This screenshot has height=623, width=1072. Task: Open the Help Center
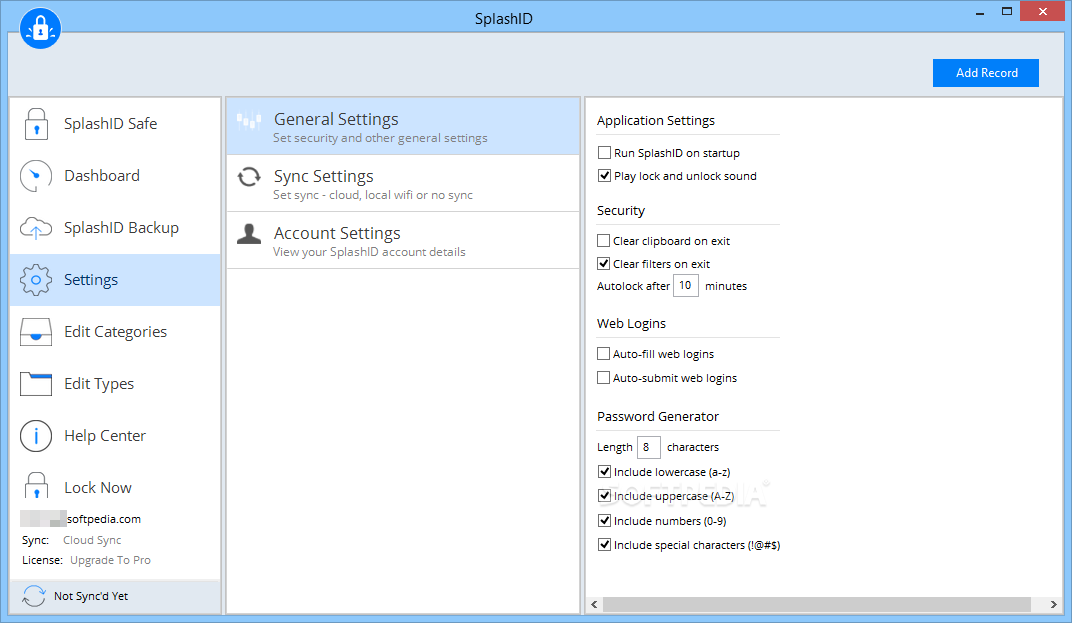coord(115,436)
